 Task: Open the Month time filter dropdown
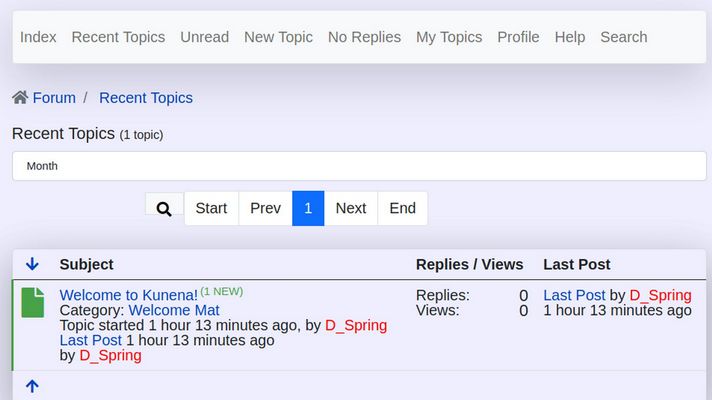click(x=359, y=166)
